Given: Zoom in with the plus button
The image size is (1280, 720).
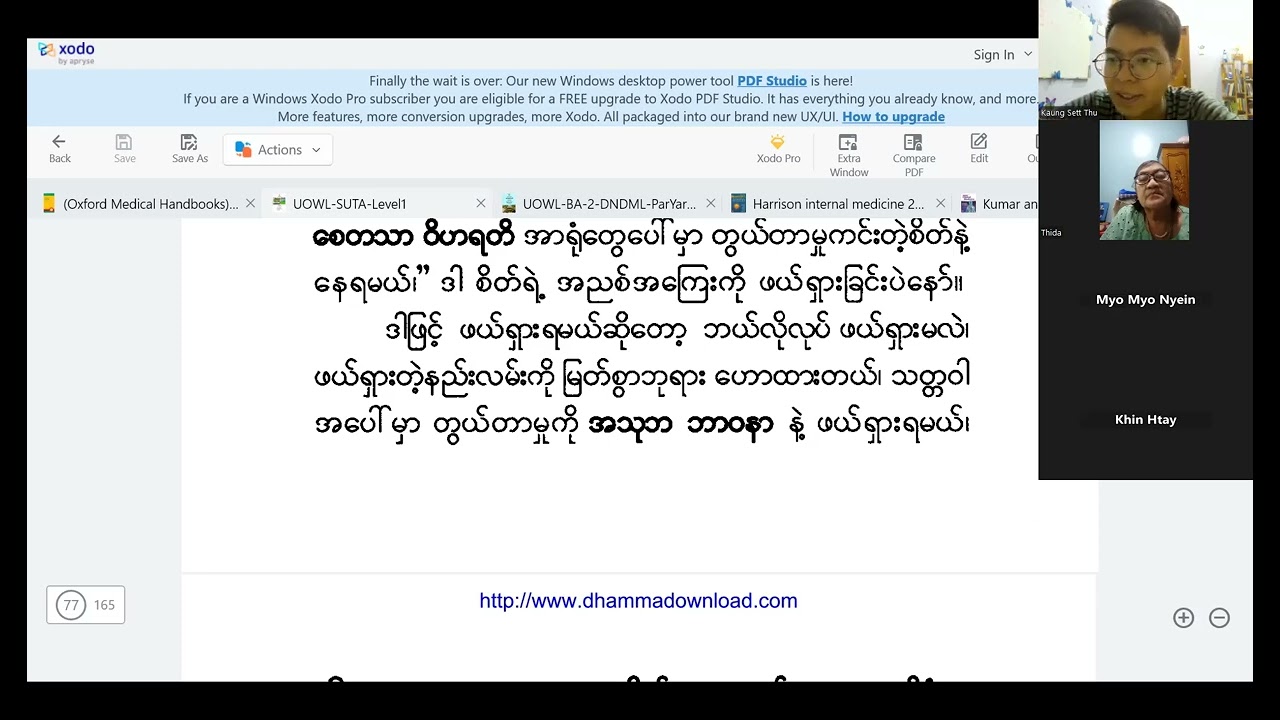Looking at the screenshot, I should pos(1183,618).
